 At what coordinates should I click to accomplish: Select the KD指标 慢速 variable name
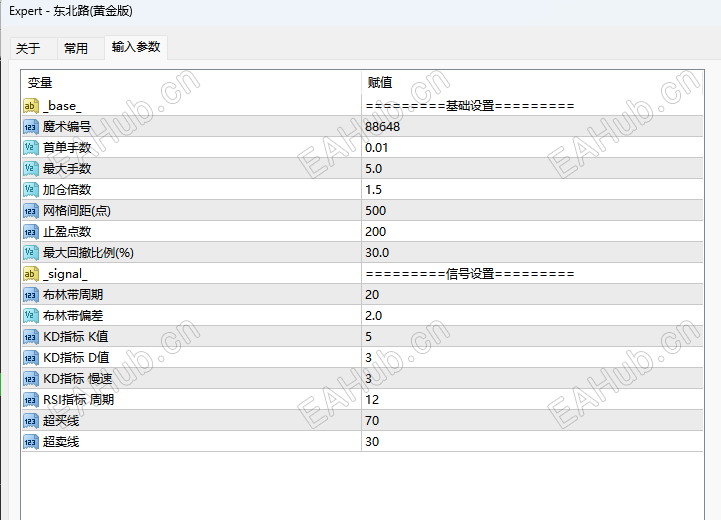click(x=78, y=379)
